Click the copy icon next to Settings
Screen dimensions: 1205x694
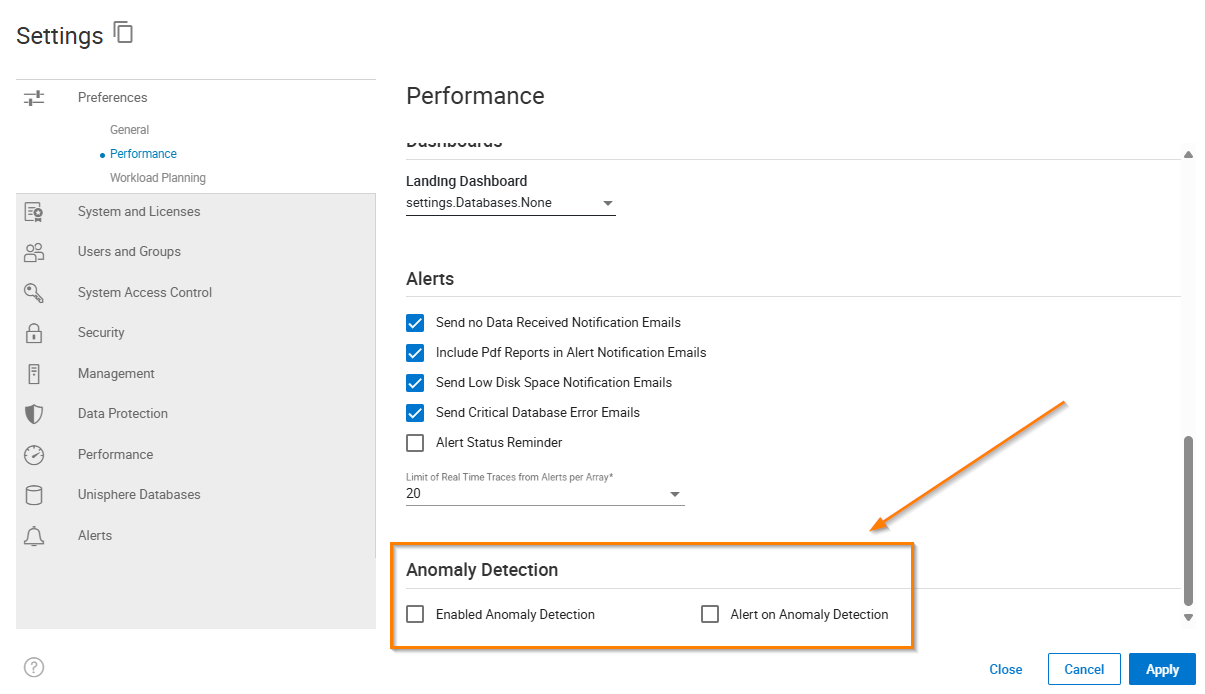123,32
